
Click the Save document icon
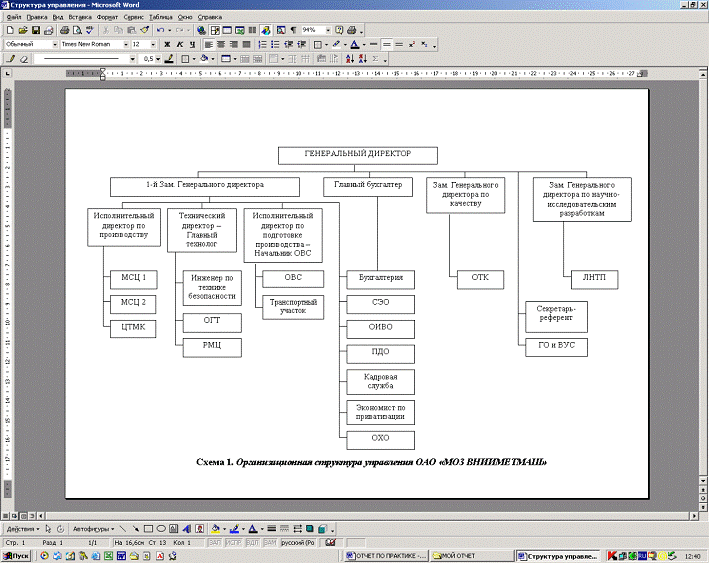point(35,31)
